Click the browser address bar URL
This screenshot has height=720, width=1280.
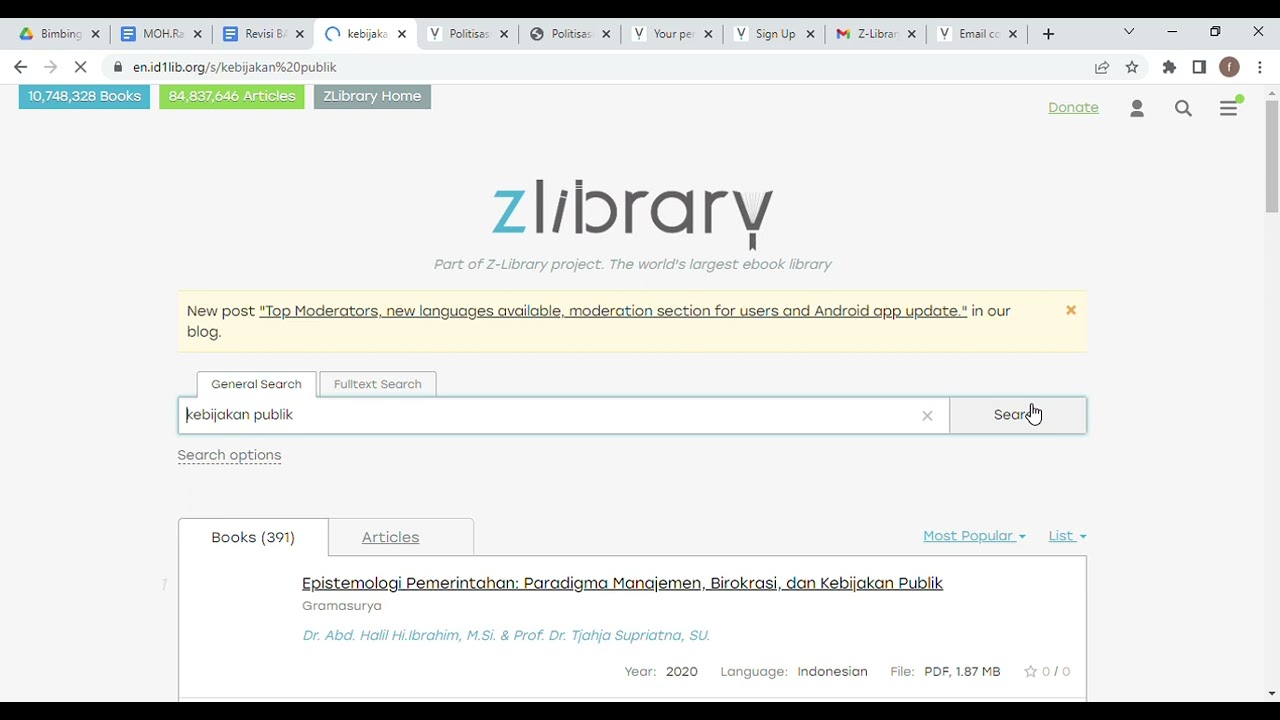(235, 67)
